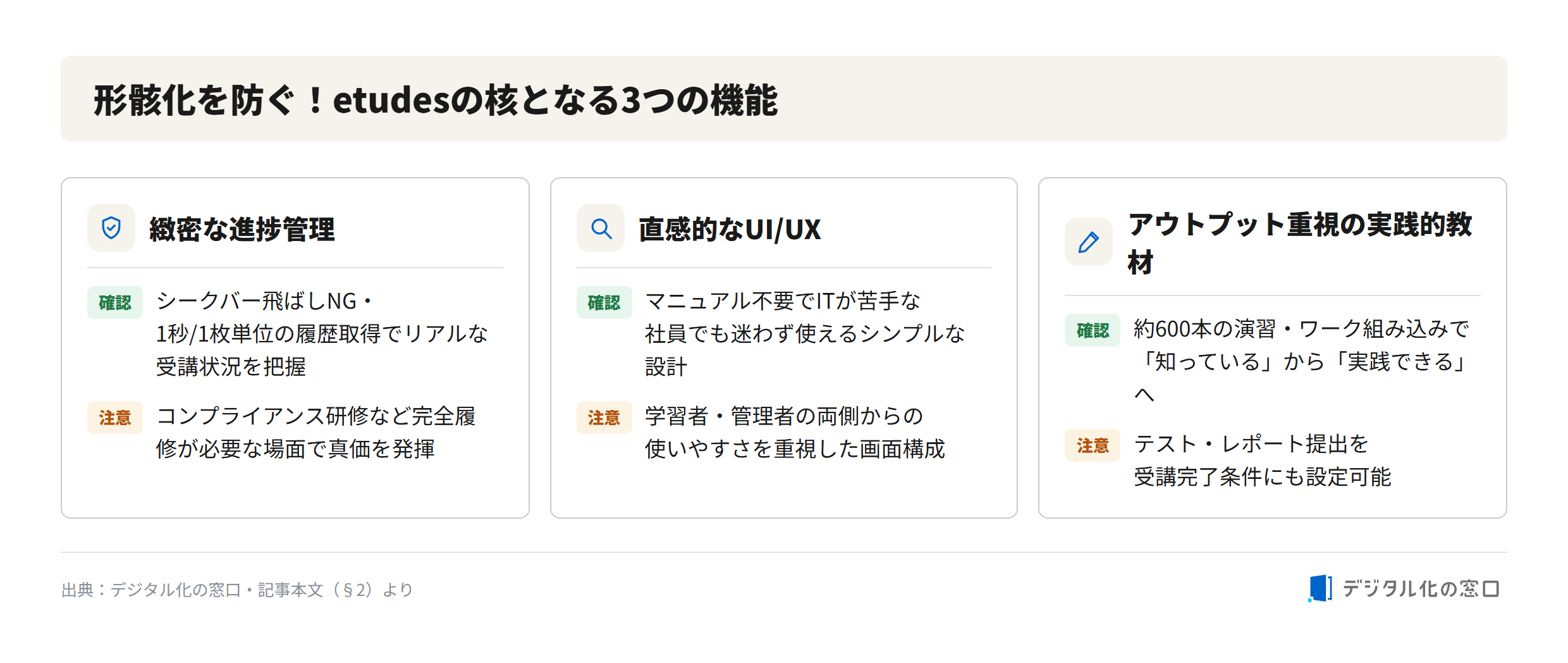This screenshot has width=1568, height=663.
Task: Select the 緻密な進捗管理 card heading
Action: click(242, 229)
